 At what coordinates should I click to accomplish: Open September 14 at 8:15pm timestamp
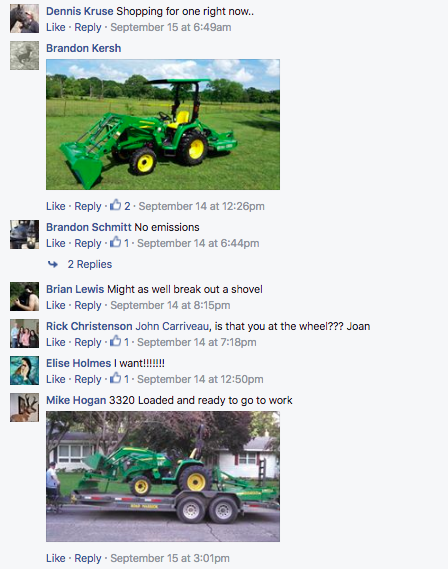tap(170, 305)
